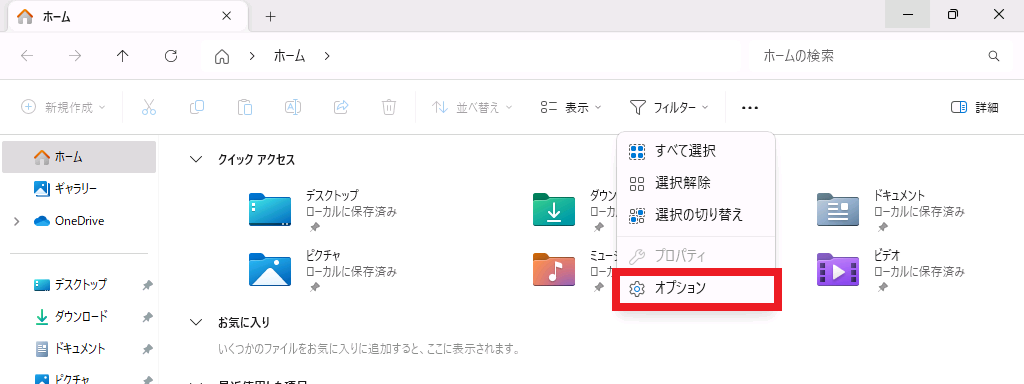This screenshot has width=1024, height=384.
Task: Click the Rename icon in toolbar
Action: (293, 107)
